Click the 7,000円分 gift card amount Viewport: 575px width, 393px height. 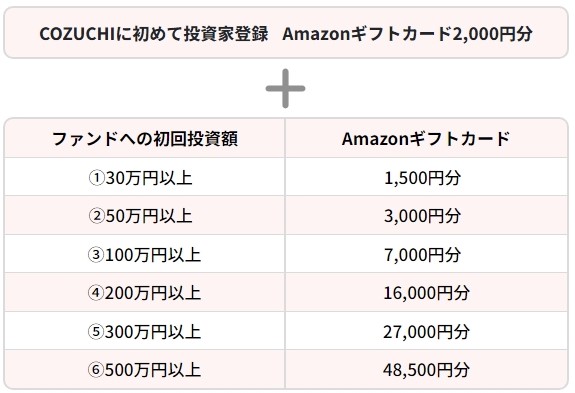click(x=422, y=255)
